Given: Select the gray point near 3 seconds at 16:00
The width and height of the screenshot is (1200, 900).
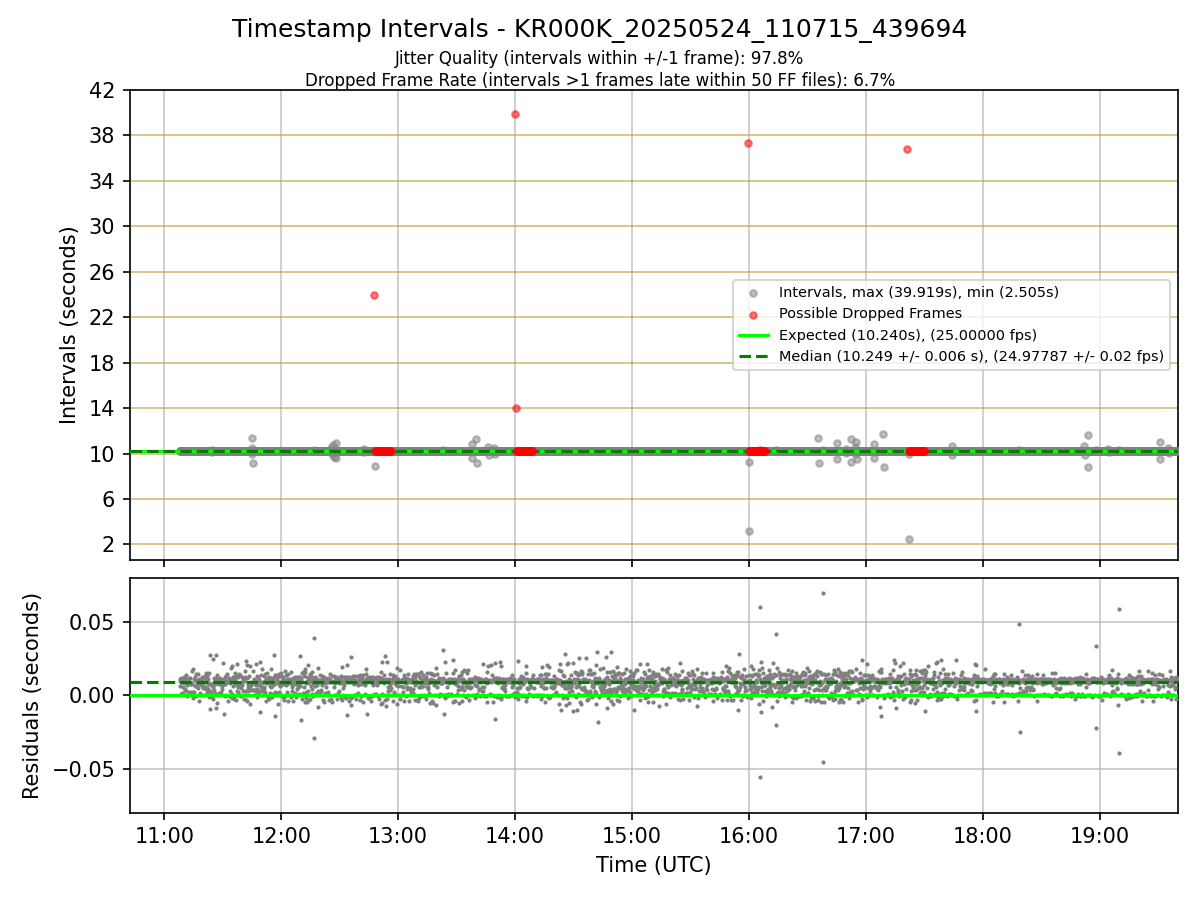Looking at the screenshot, I should click(749, 531).
